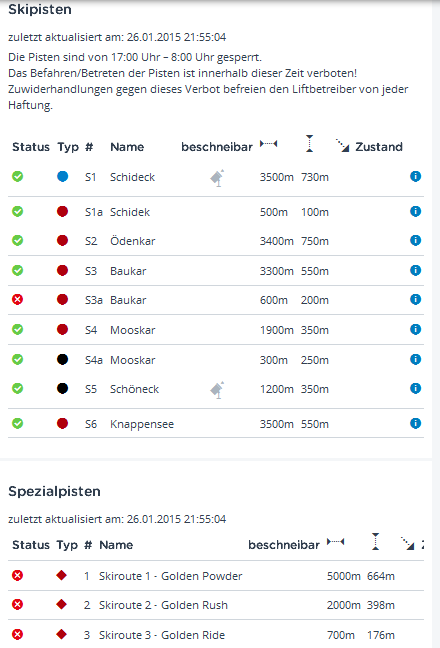Select beschneibar header in Spezialpisten table
Image resolution: width=440 pixels, height=648 pixels.
pos(284,545)
